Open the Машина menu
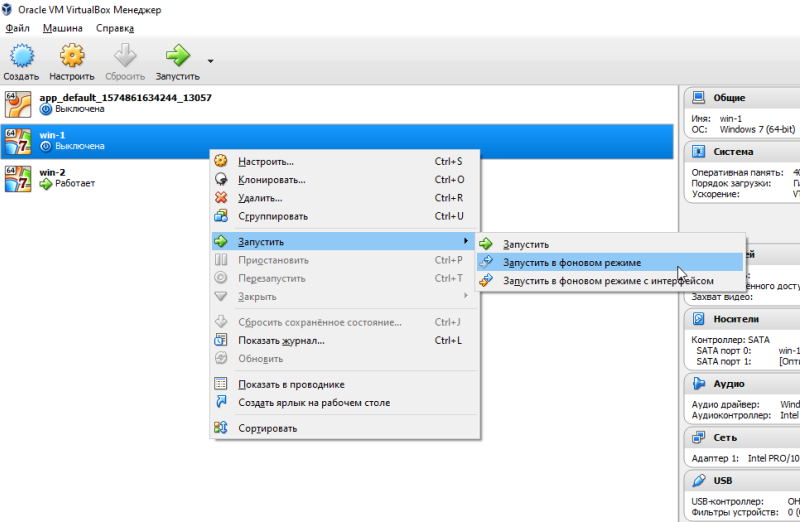This screenshot has width=800, height=522. 63,28
